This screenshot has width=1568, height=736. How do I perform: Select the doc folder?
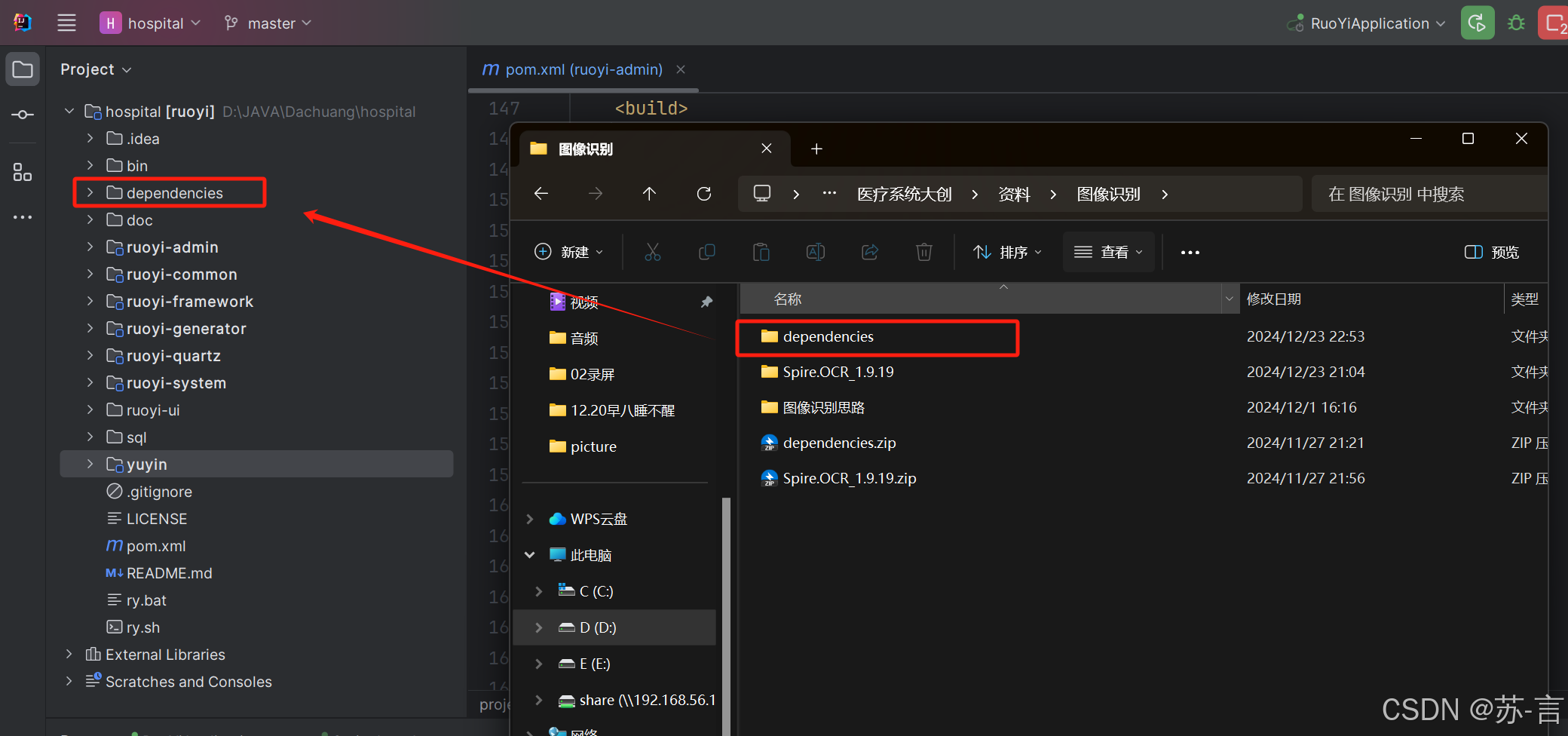139,220
